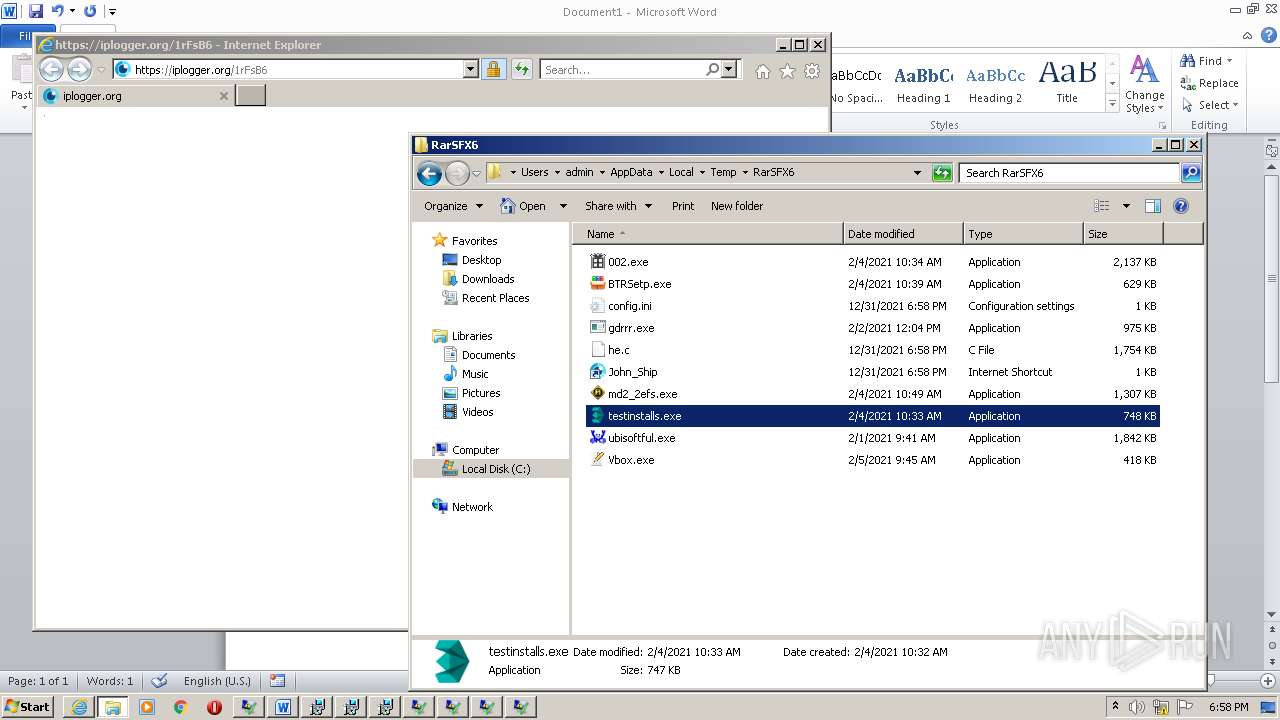The width and height of the screenshot is (1280, 720).
Task: Select Recent Places in Favorites
Action: (x=495, y=298)
